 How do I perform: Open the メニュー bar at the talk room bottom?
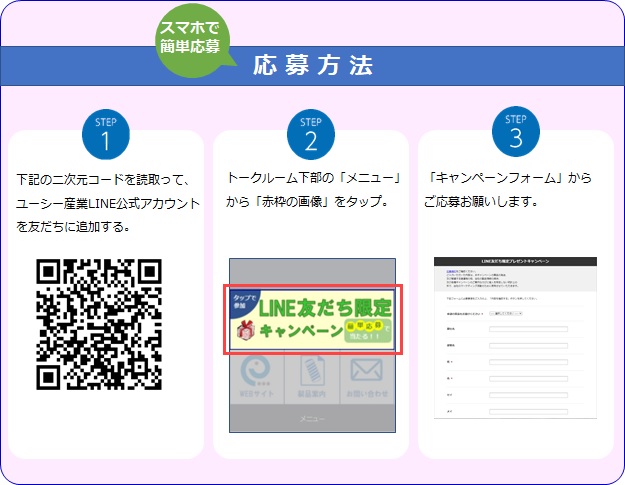coord(312,418)
